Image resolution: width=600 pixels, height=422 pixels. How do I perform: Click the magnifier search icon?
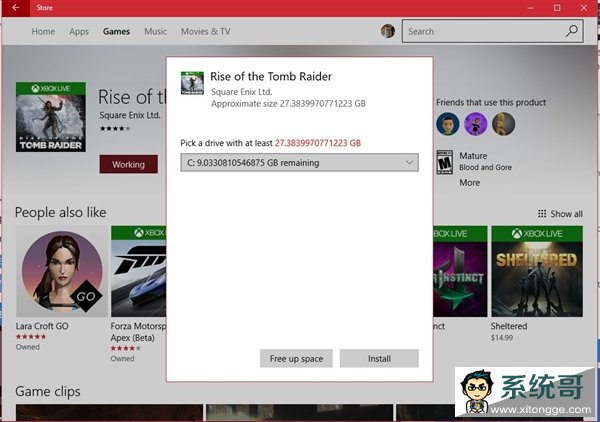[572, 31]
